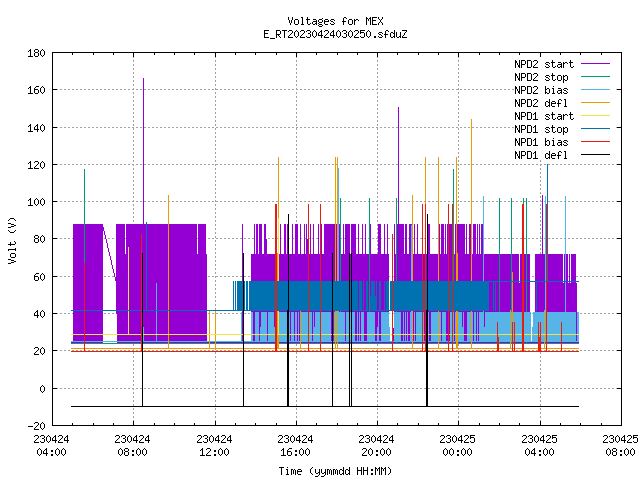Select the NPD2 bias legend label
The image size is (640, 480).
541,90
